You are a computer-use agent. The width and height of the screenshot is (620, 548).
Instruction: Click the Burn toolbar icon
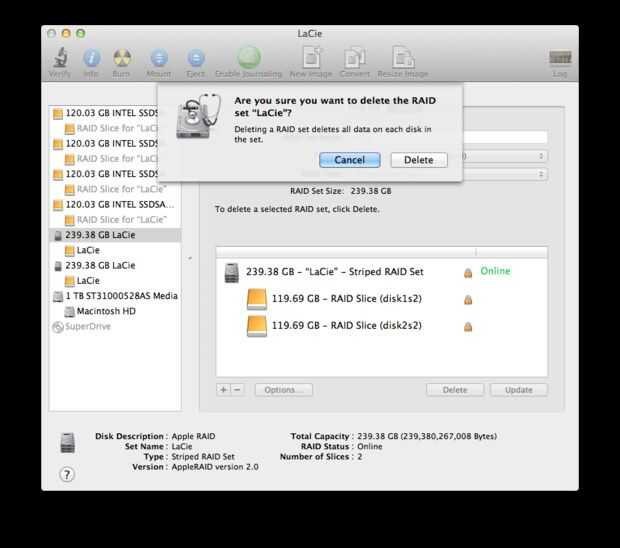pyautogui.click(x=122, y=58)
